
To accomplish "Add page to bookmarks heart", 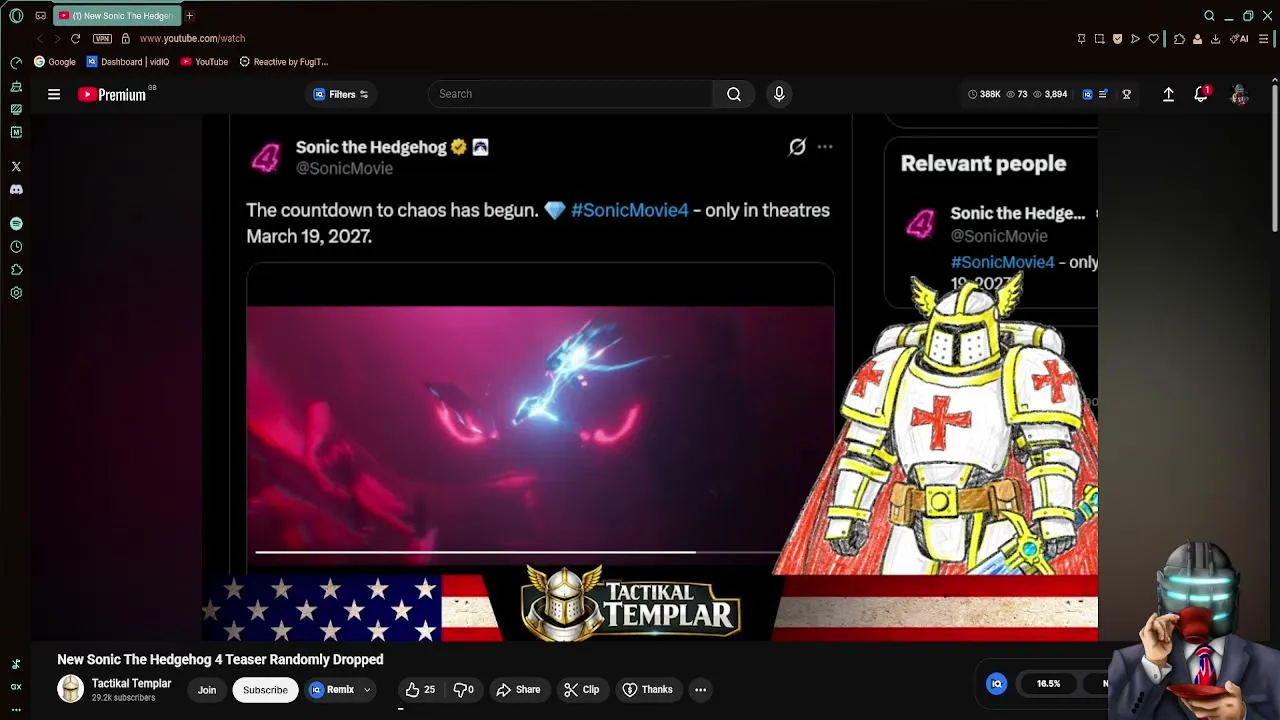I will 1153,39.
